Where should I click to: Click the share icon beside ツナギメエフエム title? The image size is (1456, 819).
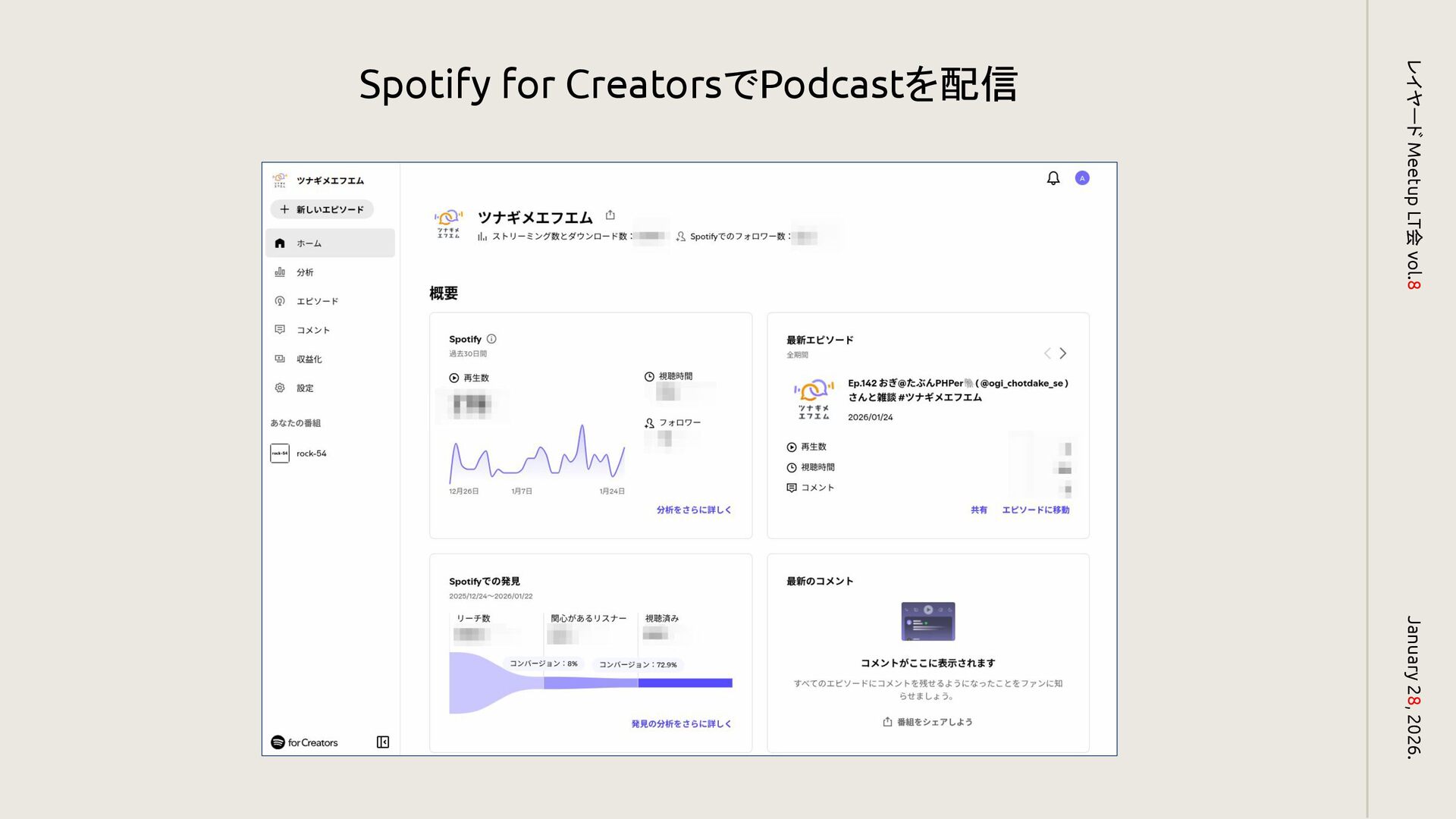tap(610, 215)
